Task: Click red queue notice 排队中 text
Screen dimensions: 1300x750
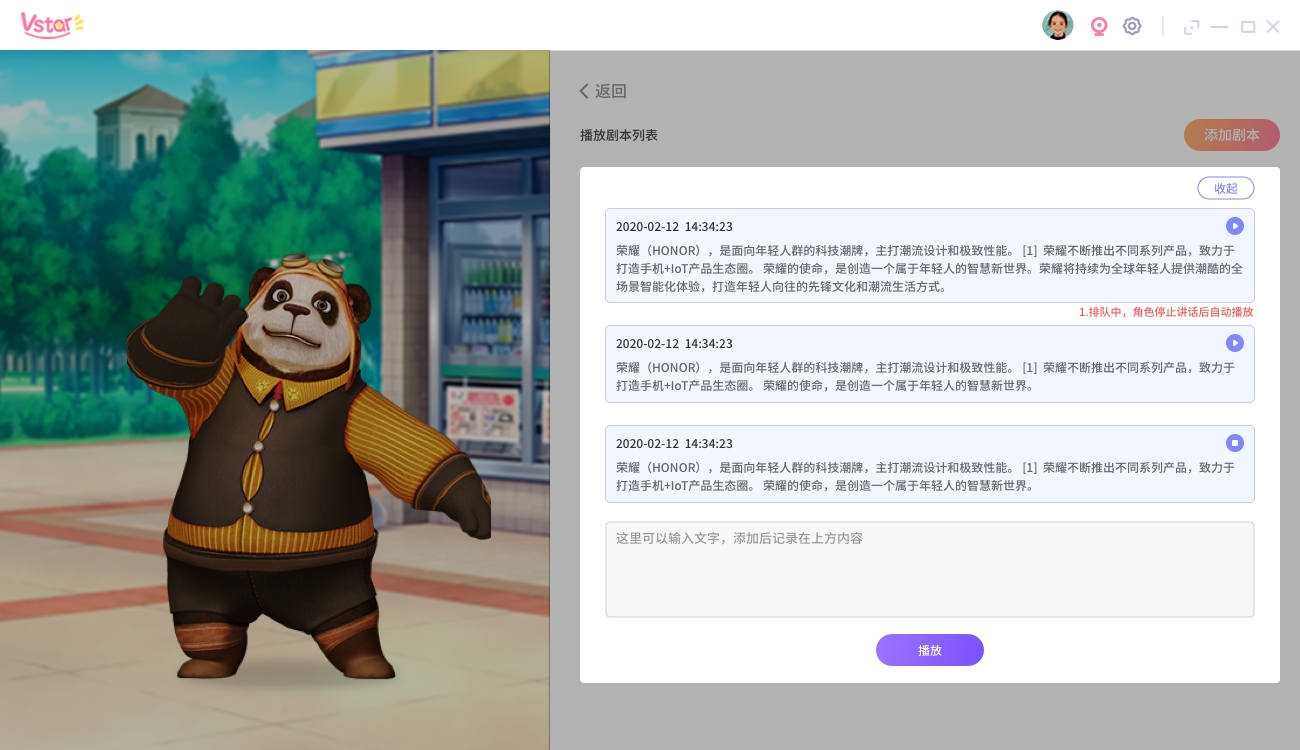Action: point(1165,312)
